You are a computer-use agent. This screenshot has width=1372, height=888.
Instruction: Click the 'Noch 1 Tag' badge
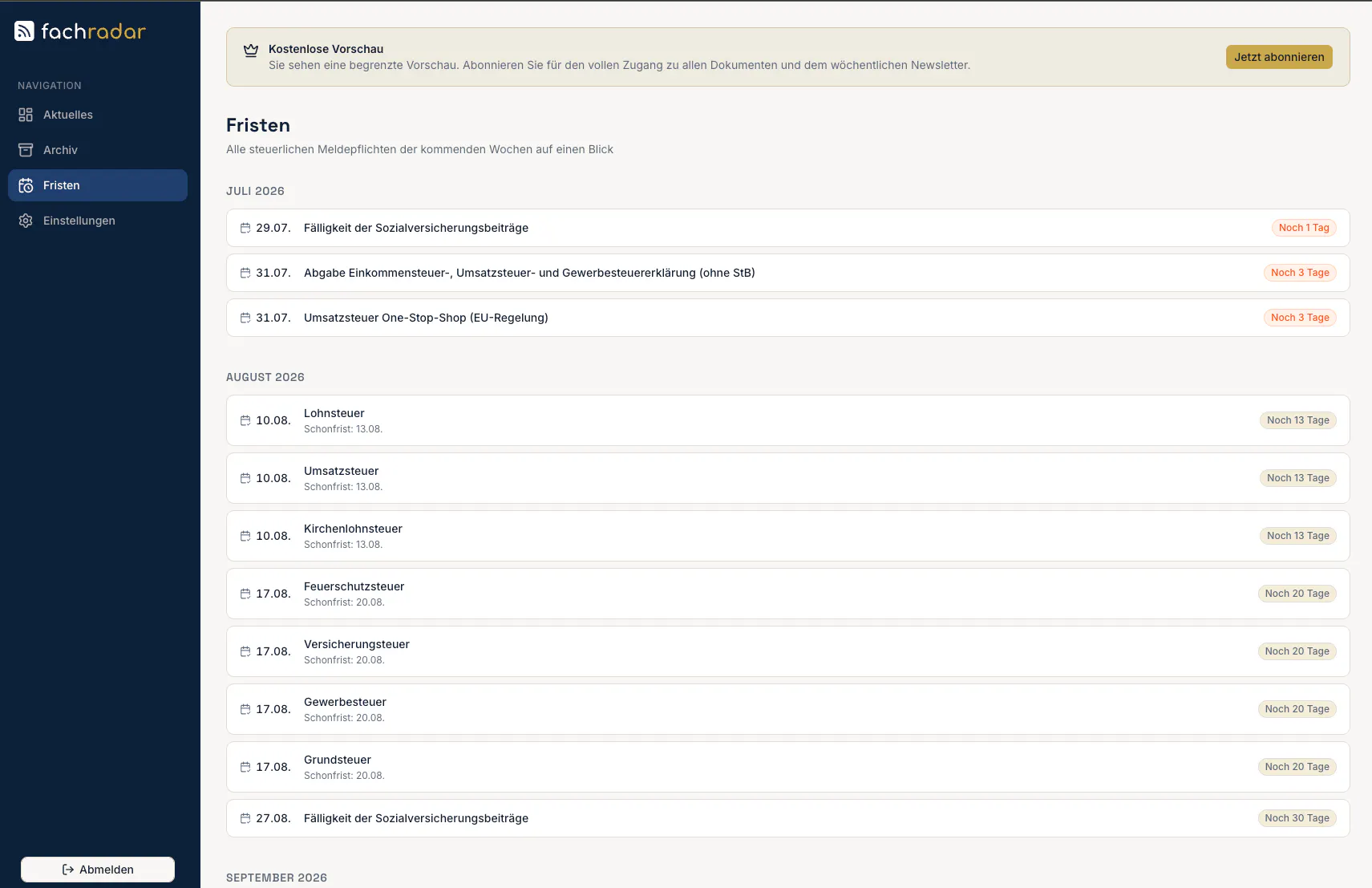coord(1304,228)
